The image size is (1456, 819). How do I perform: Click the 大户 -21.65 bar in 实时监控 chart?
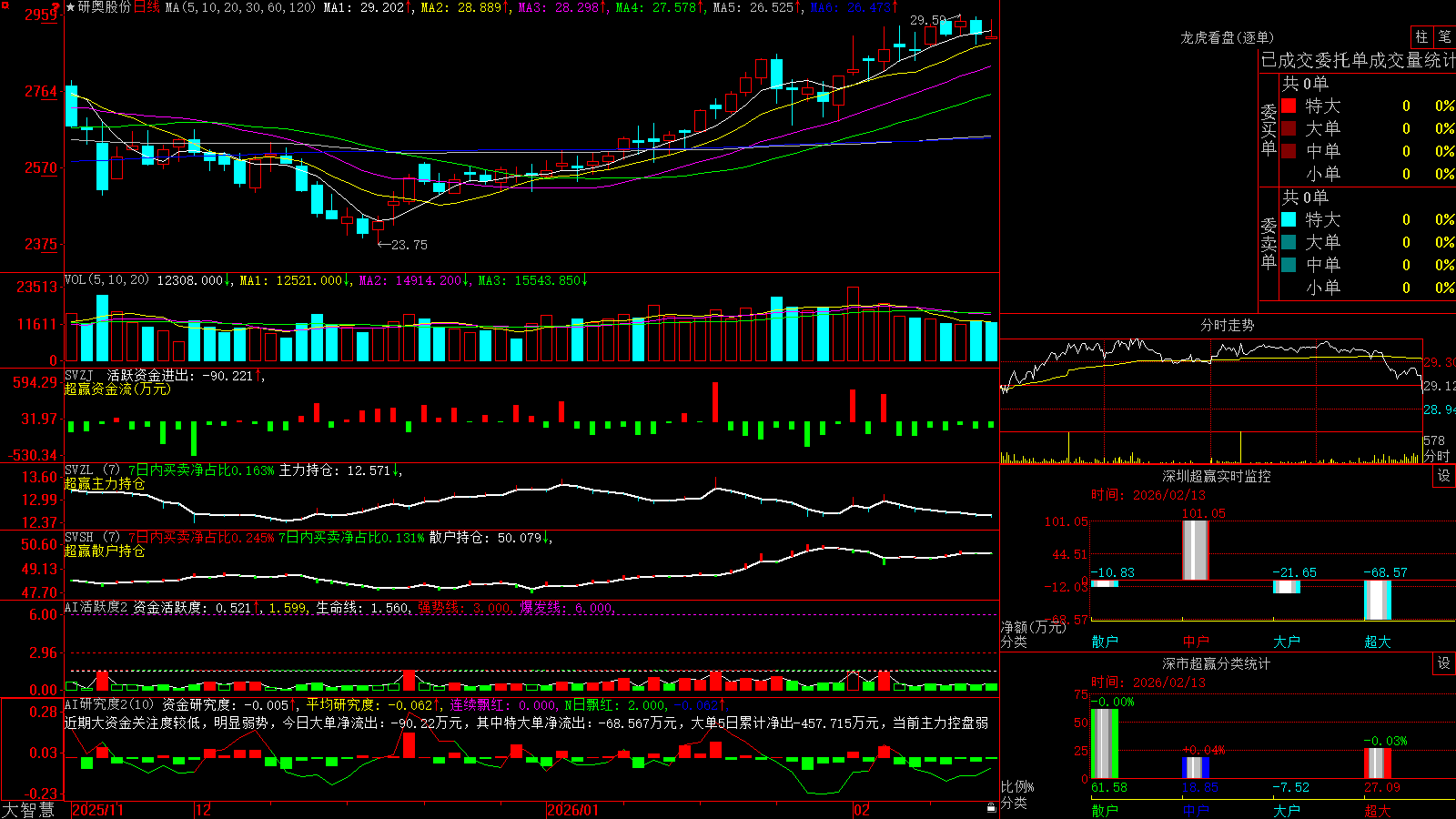click(x=1287, y=587)
